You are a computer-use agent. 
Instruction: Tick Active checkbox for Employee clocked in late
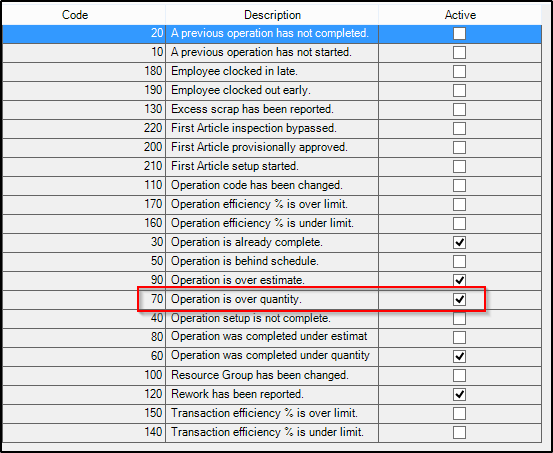pyautogui.click(x=459, y=72)
